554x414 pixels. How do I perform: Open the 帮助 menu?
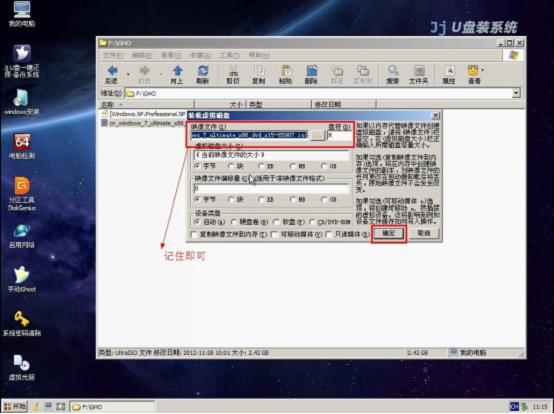pyautogui.click(x=259, y=55)
